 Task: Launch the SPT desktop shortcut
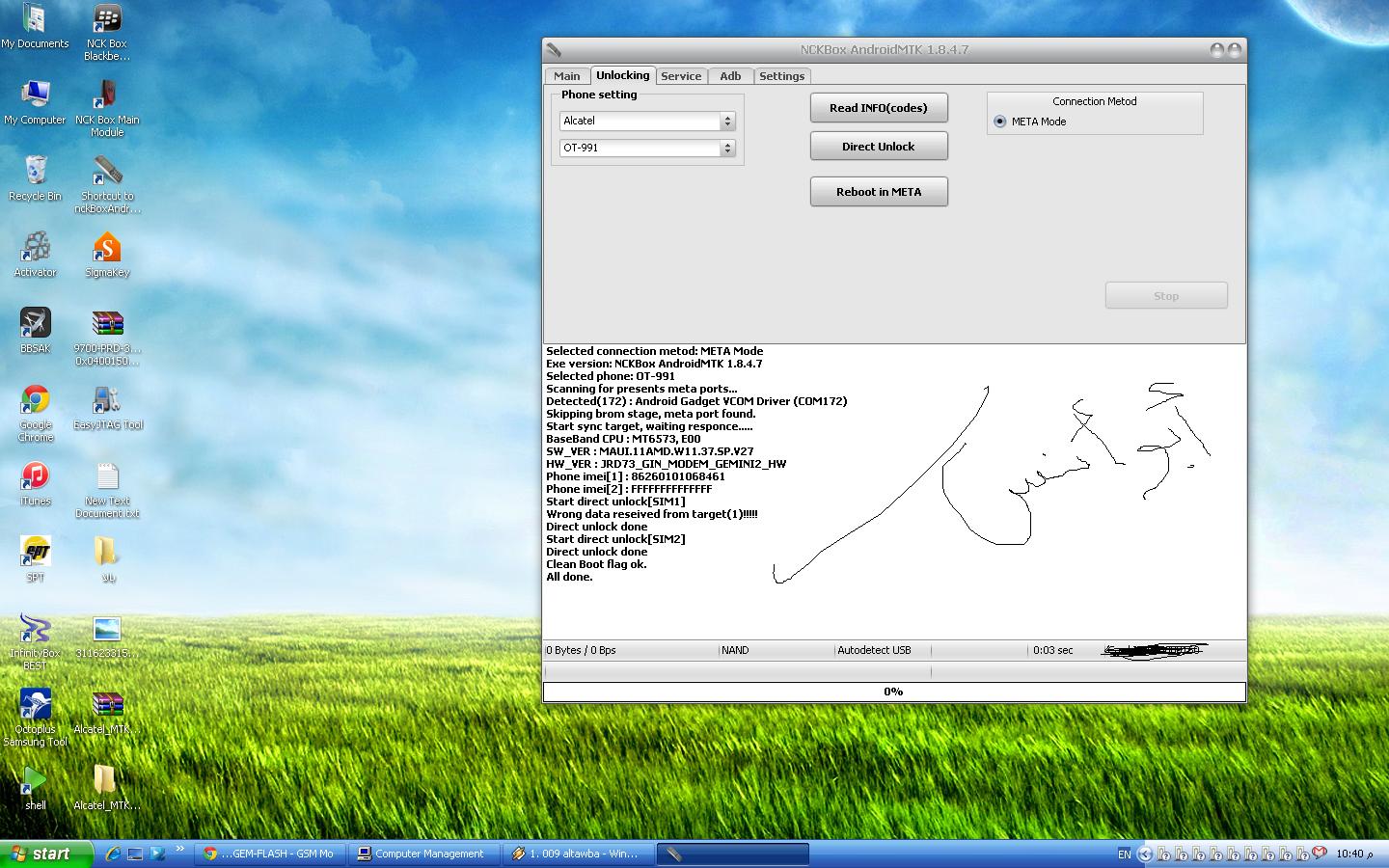point(35,559)
